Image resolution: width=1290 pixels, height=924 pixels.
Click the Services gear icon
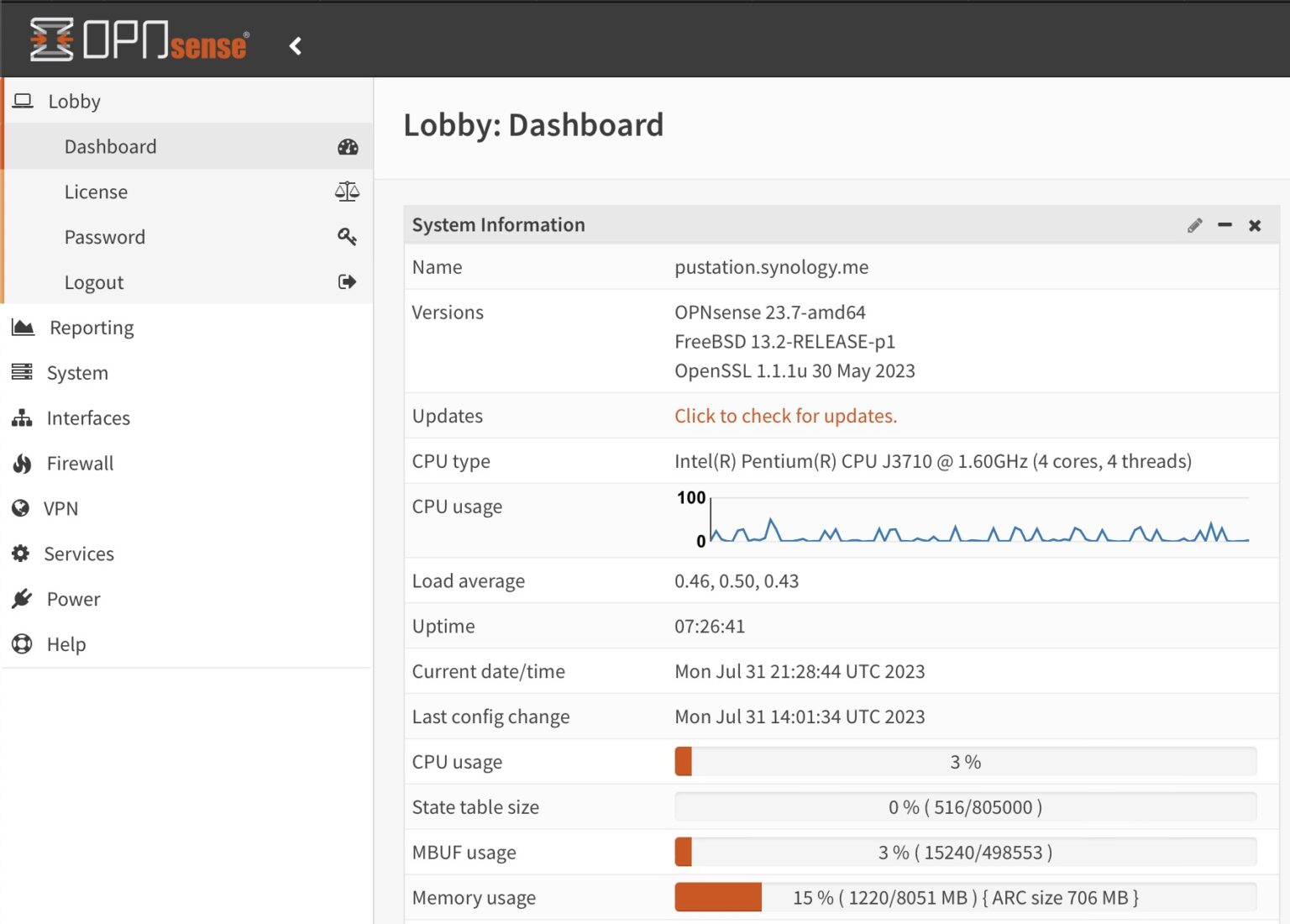click(21, 554)
